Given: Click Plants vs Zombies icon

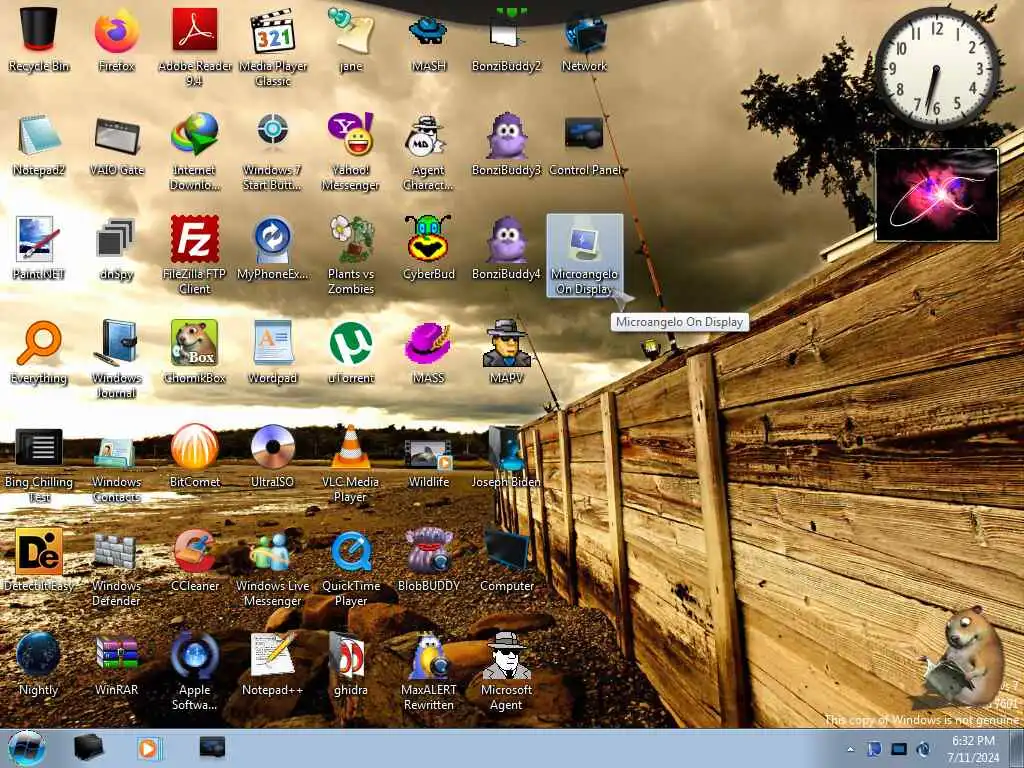Looking at the screenshot, I should [x=351, y=255].
